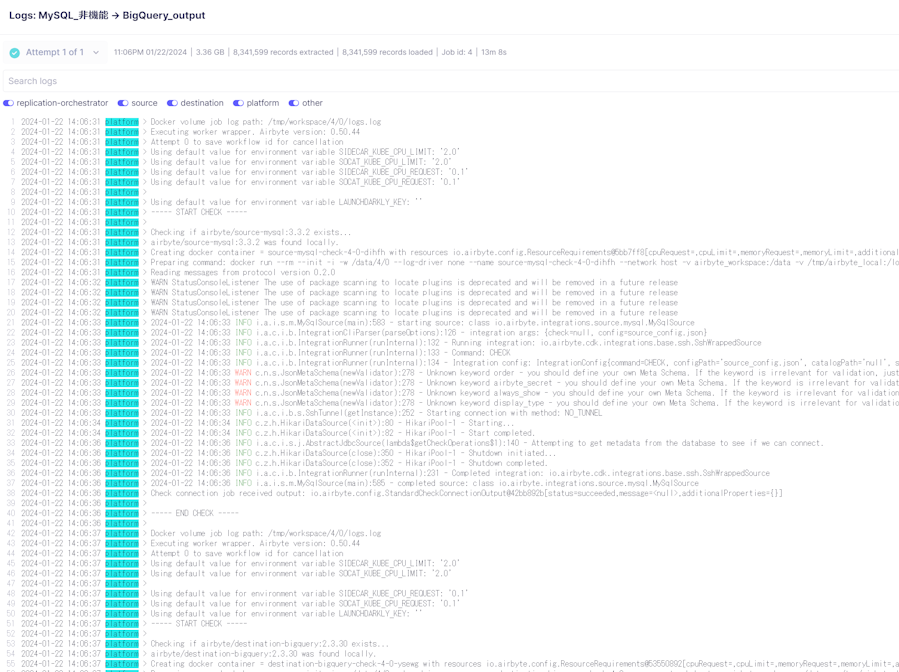Open the attempt chevron arrow
Screen dimensions: 899x672
96,53
